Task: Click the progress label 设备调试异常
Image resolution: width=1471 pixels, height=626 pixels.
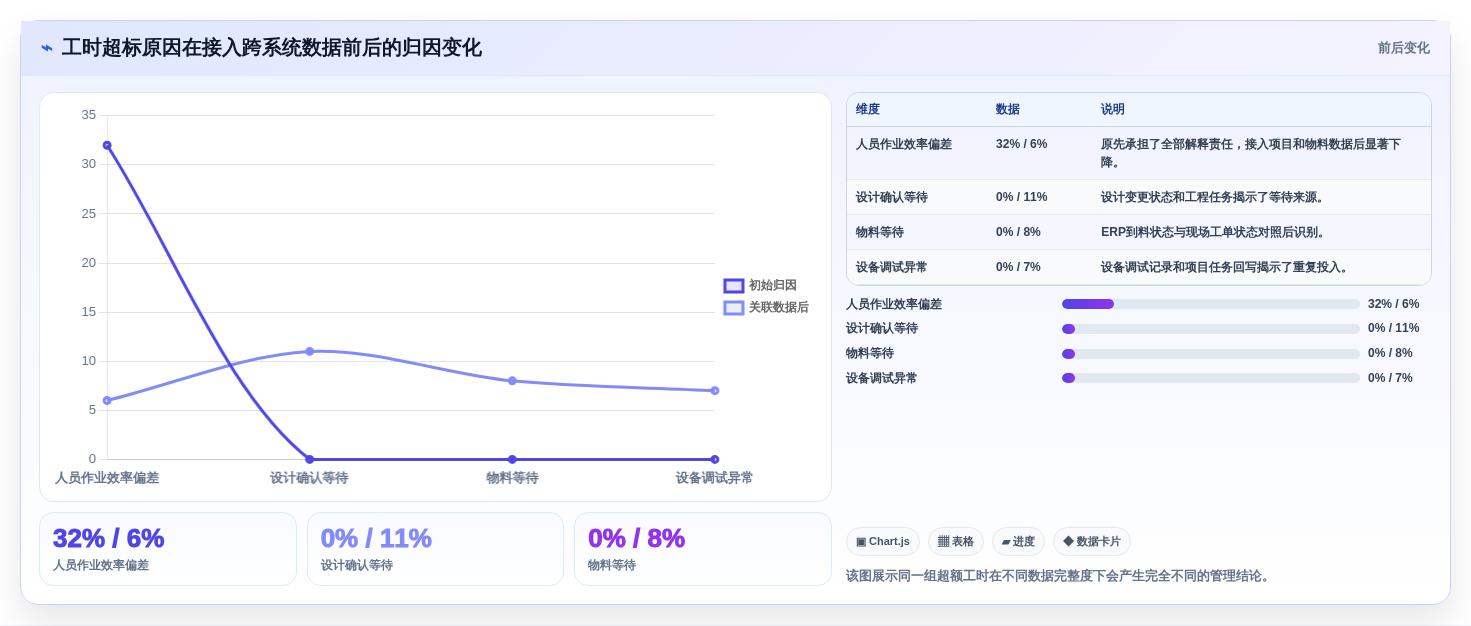Action: [x=882, y=378]
